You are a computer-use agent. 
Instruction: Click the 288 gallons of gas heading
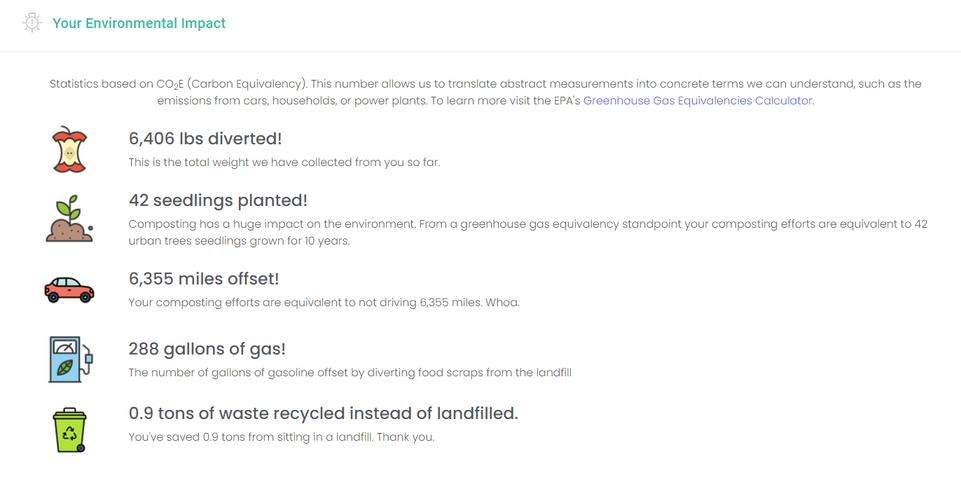pyautogui.click(x=207, y=349)
